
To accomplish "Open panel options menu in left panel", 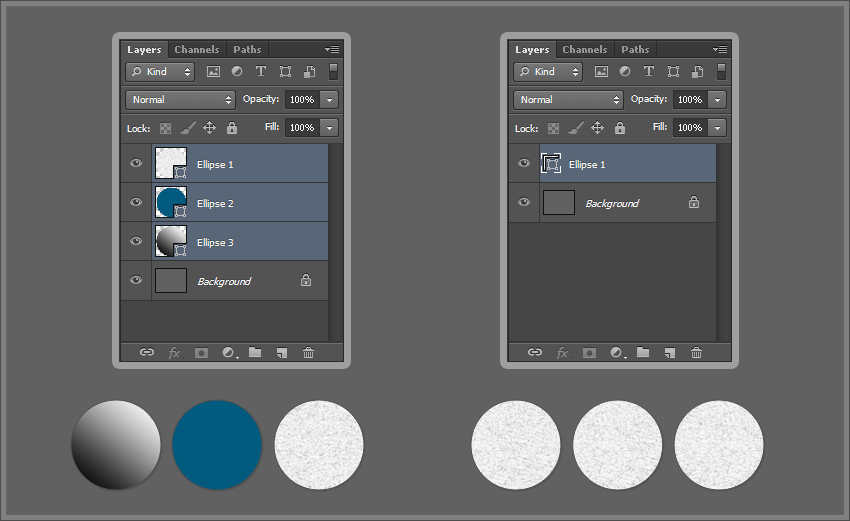I will [332, 49].
